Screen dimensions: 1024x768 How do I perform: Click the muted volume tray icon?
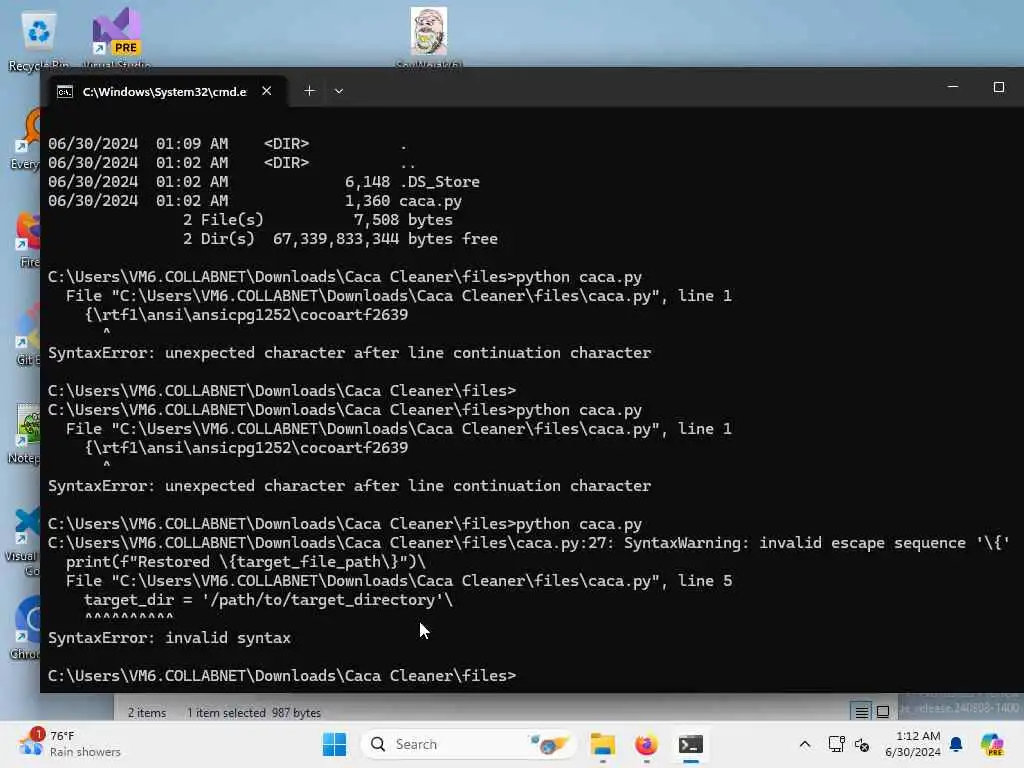click(x=862, y=744)
